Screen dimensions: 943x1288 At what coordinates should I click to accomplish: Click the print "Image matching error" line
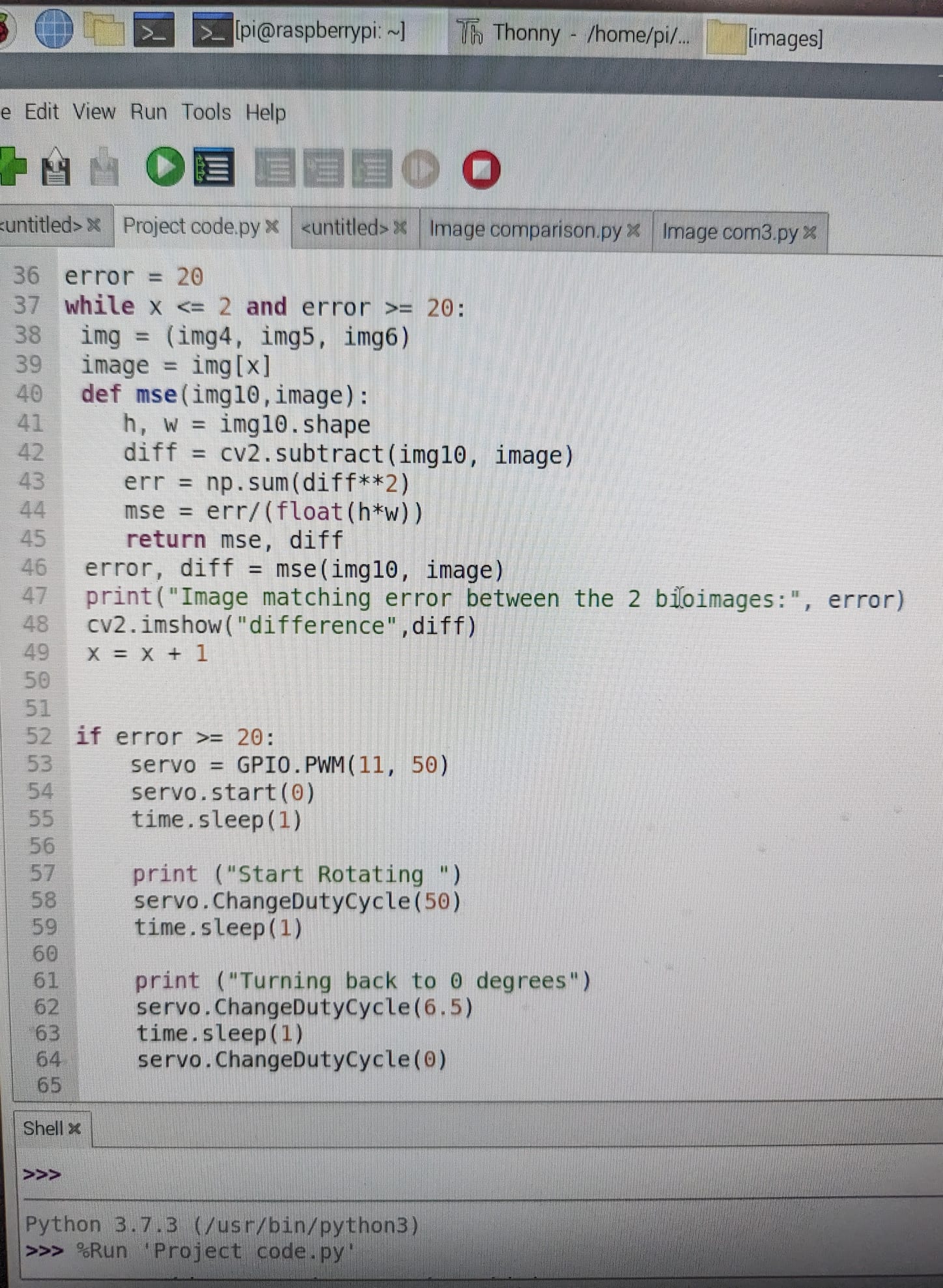tap(496, 598)
